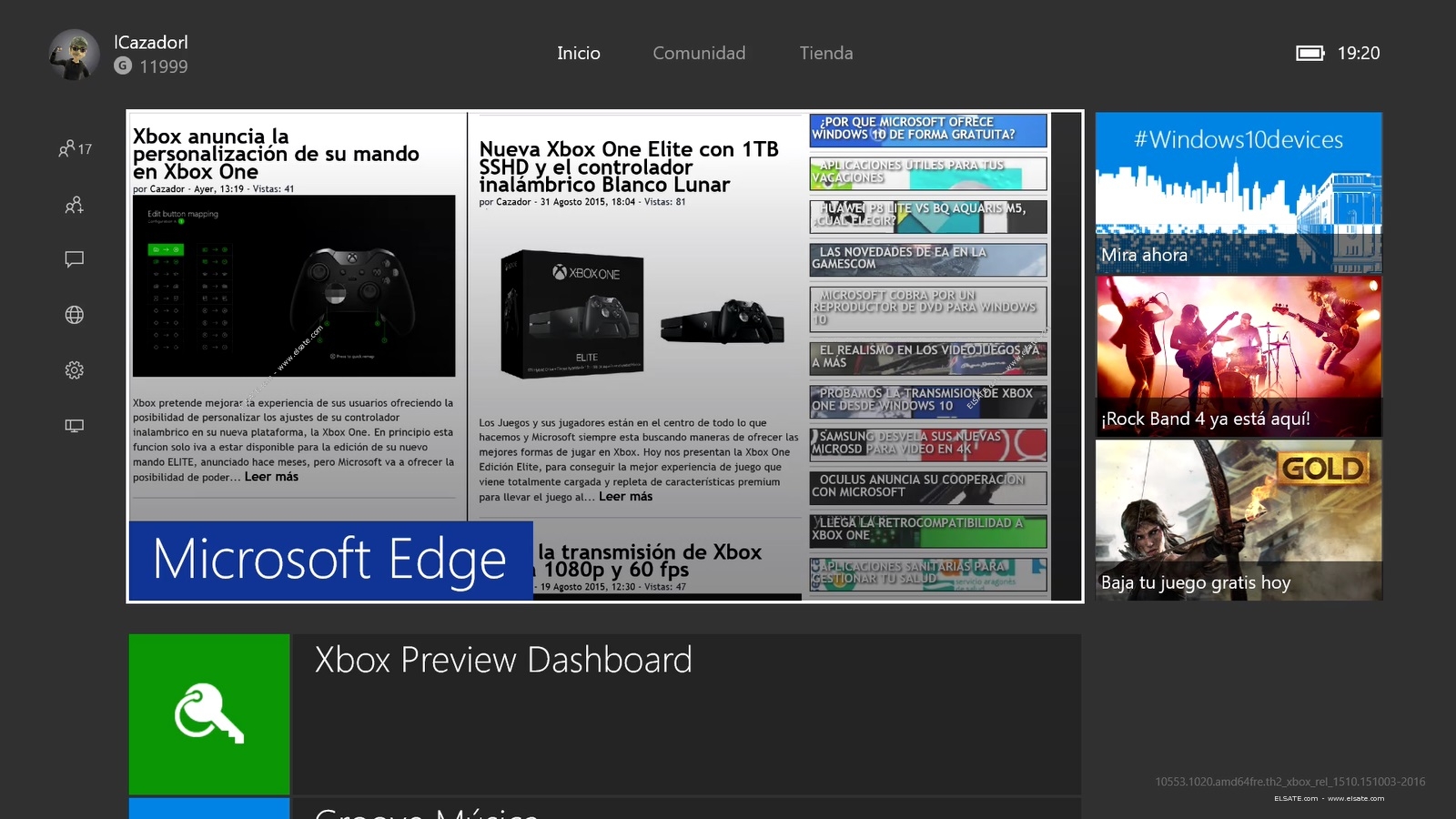Open Por qué Microsoft ofrece Windows 10 gratuita banner

928,130
